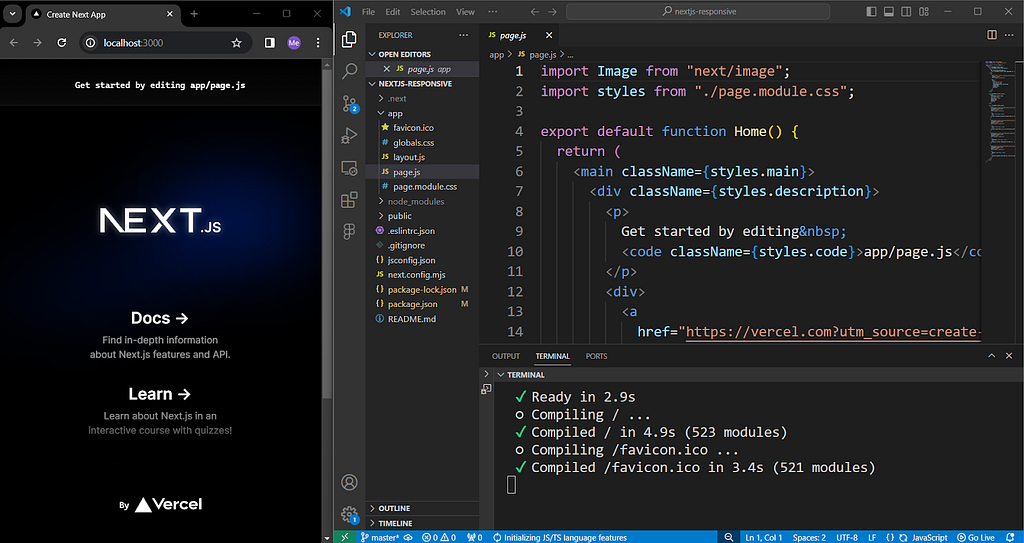Click the master* branch in the status bar
This screenshot has height=543, width=1024.
tap(379, 537)
